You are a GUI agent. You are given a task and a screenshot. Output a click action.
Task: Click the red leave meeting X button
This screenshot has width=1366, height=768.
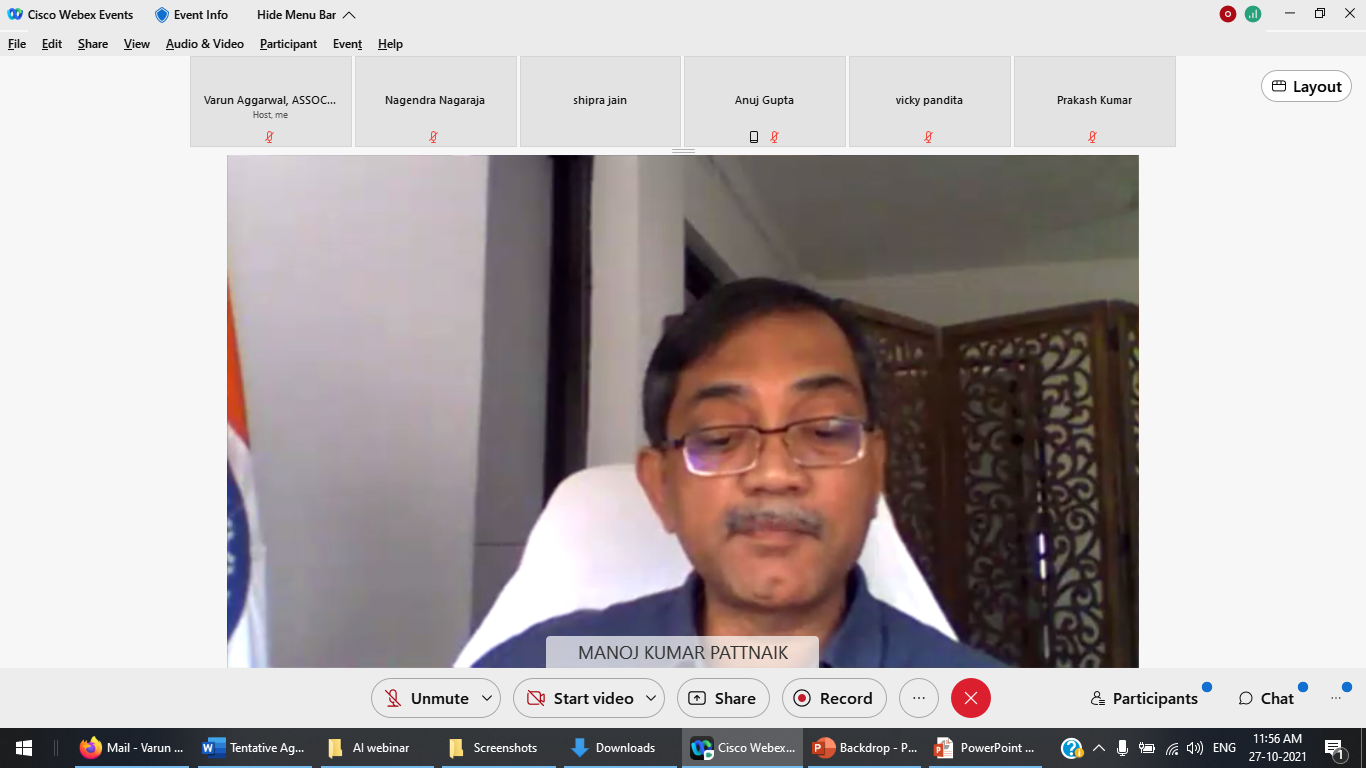[x=970, y=698]
